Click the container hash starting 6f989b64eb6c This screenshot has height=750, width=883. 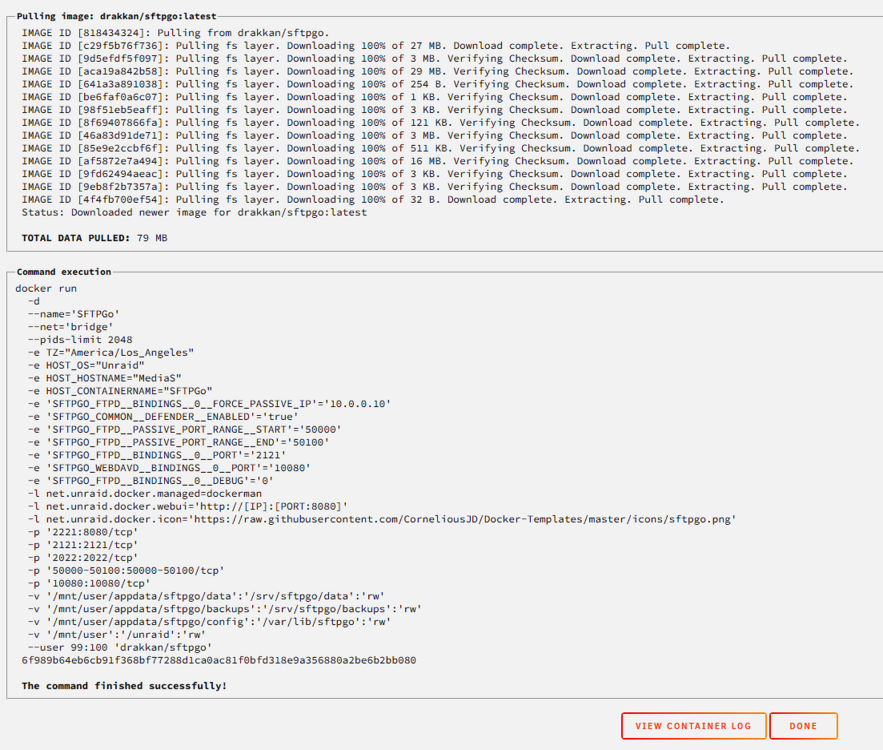(x=219, y=660)
